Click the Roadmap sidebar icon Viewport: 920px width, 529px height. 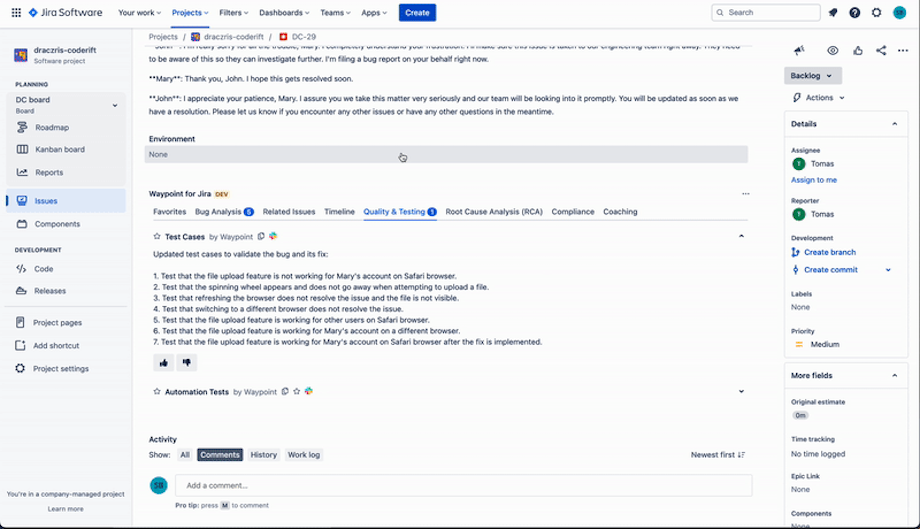22,127
